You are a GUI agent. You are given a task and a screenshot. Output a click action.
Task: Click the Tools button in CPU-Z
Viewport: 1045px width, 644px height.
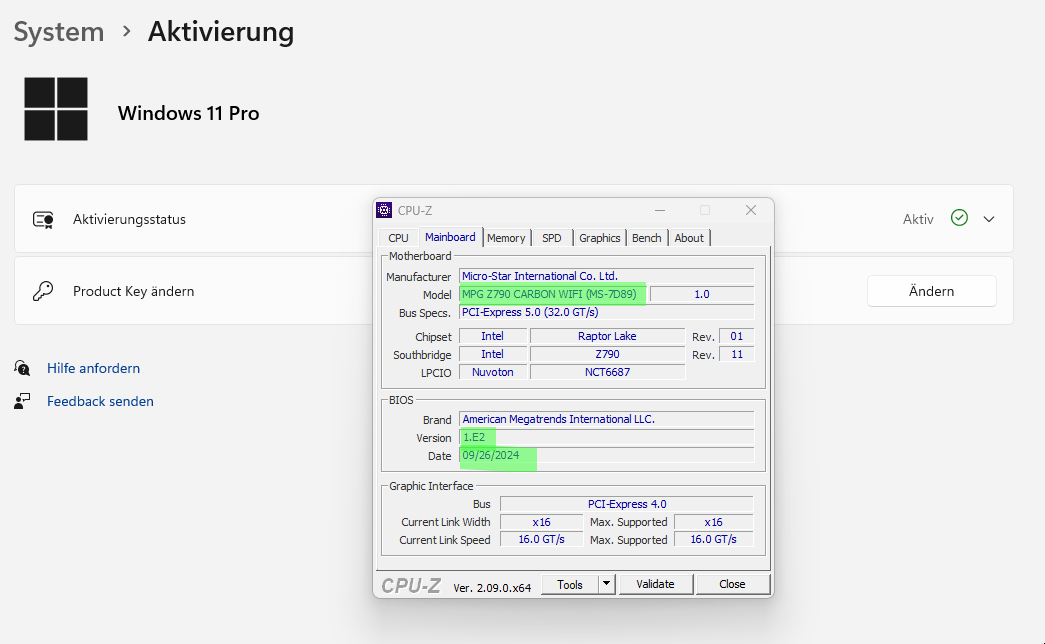coord(570,584)
